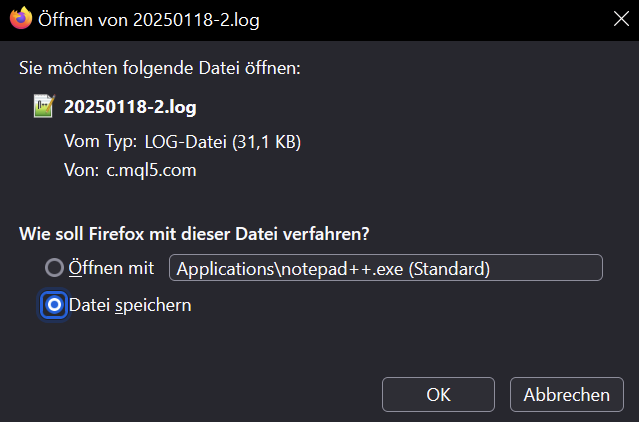The width and height of the screenshot is (639, 422).
Task: Click the Firefox logo in the title bar
Action: [x=19, y=19]
